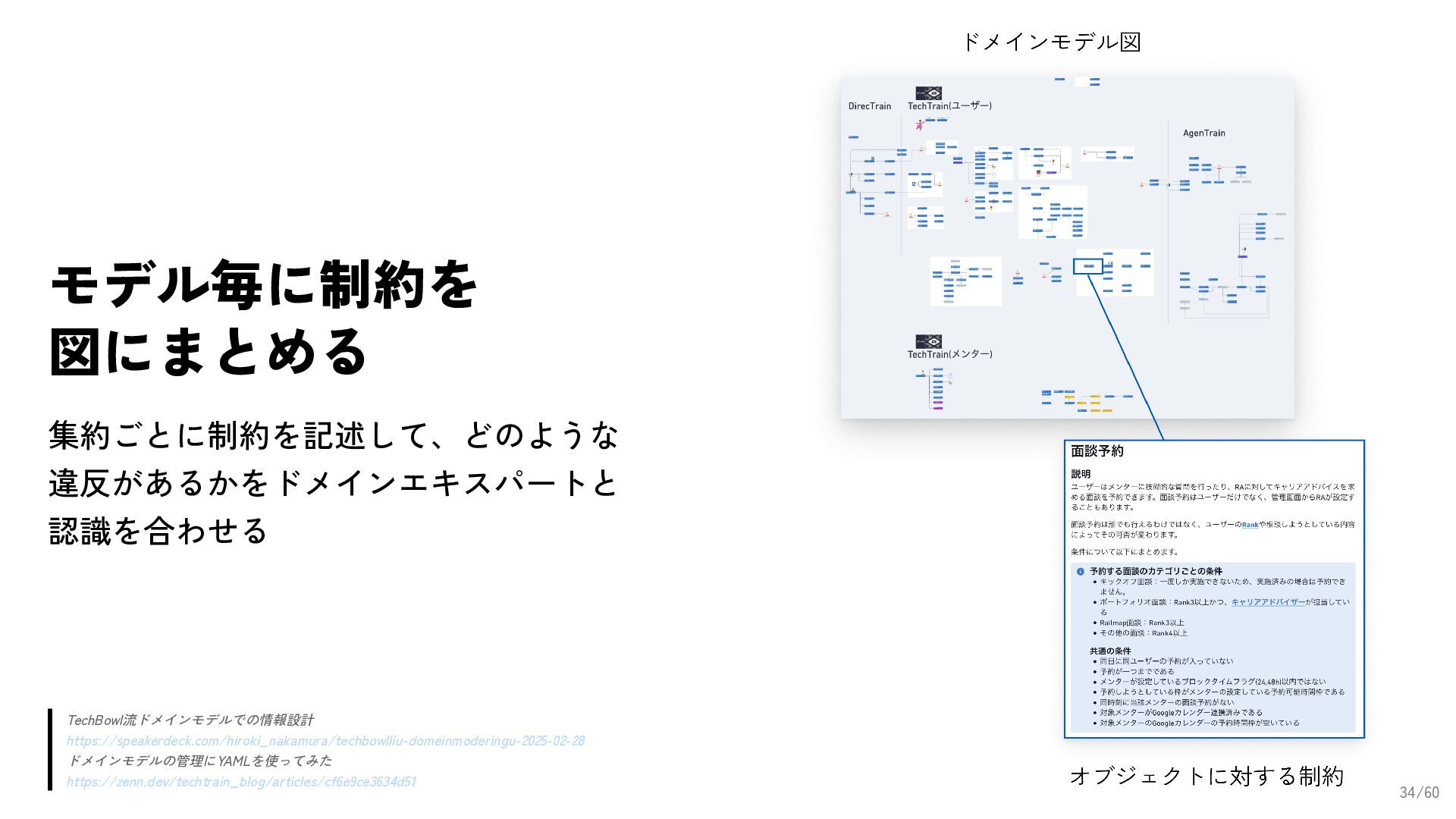Screen dimensions: 1456x819
Task: Click TechTrain logo above ユーザー label
Action: [928, 93]
